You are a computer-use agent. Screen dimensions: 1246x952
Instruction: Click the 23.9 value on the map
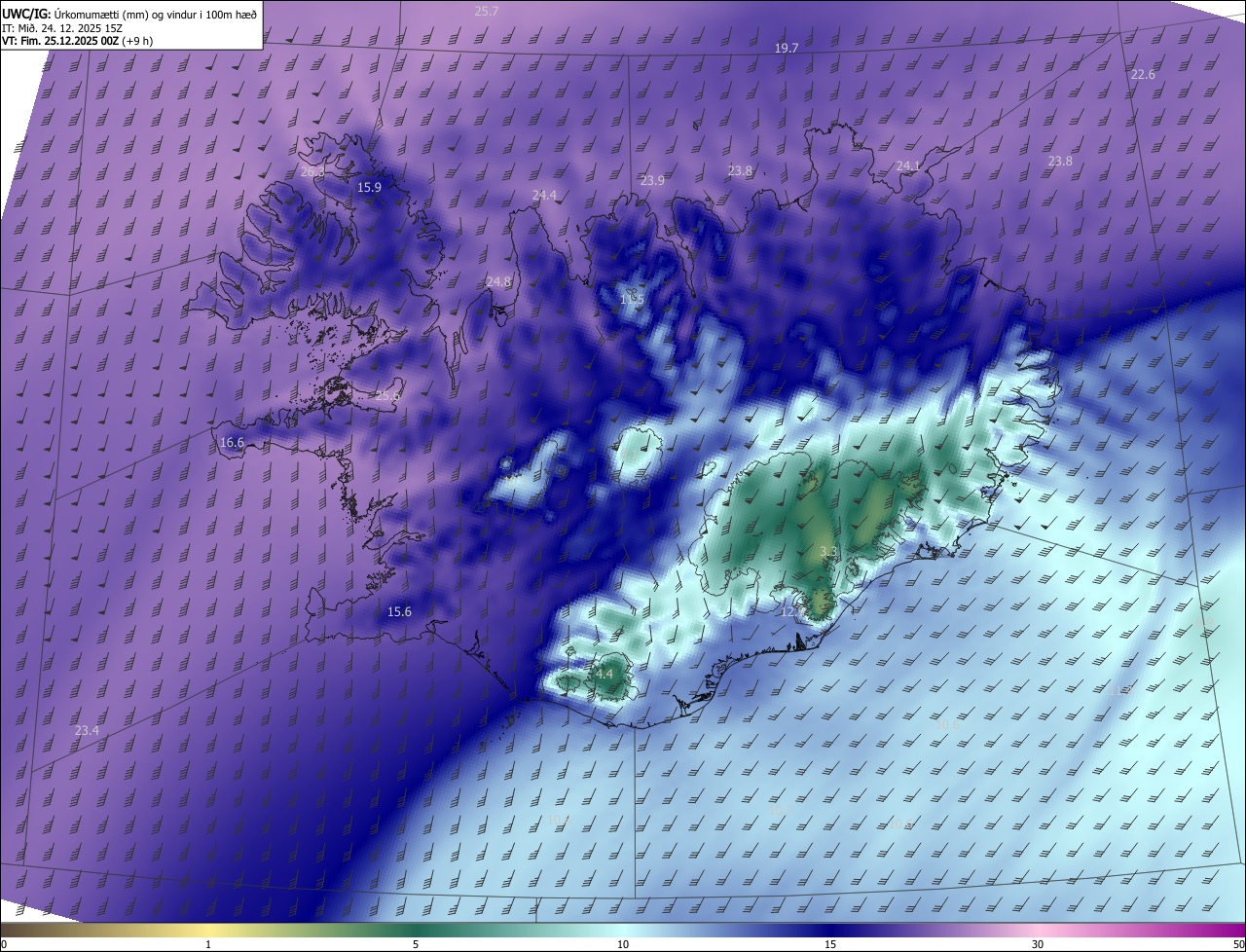pyautogui.click(x=652, y=180)
